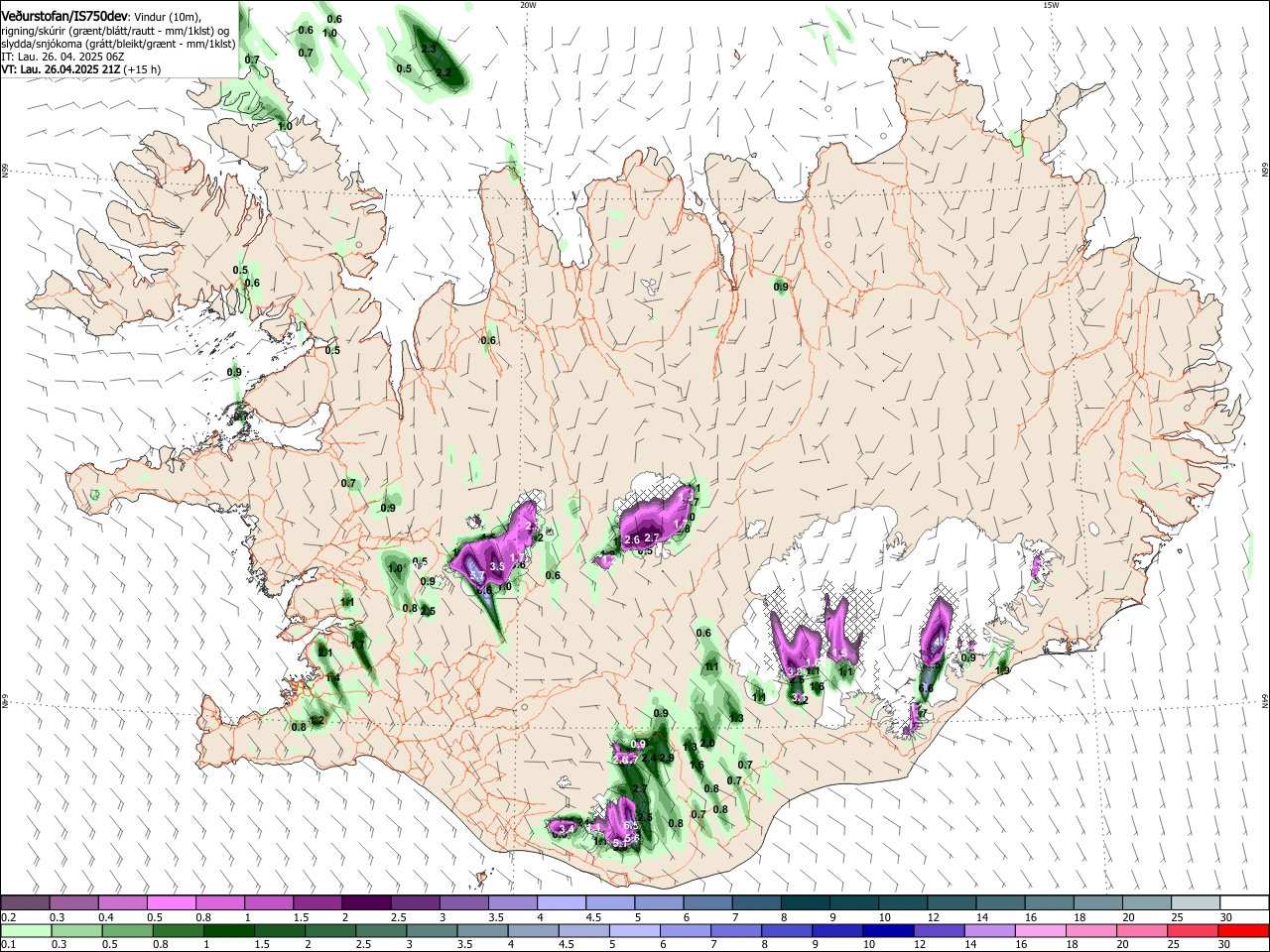Select the slydda/snjókoma description line

pos(118,44)
